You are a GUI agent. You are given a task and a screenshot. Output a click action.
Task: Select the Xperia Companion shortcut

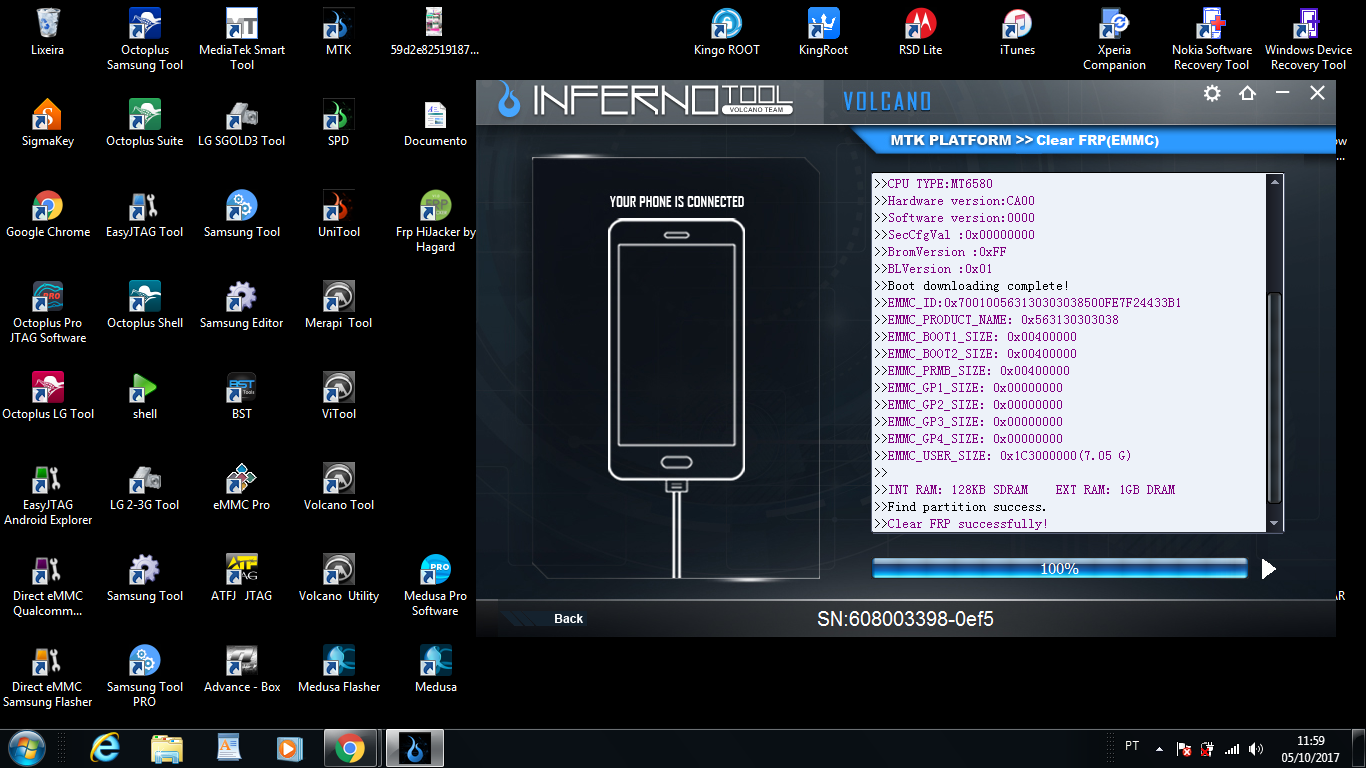[x=1114, y=39]
